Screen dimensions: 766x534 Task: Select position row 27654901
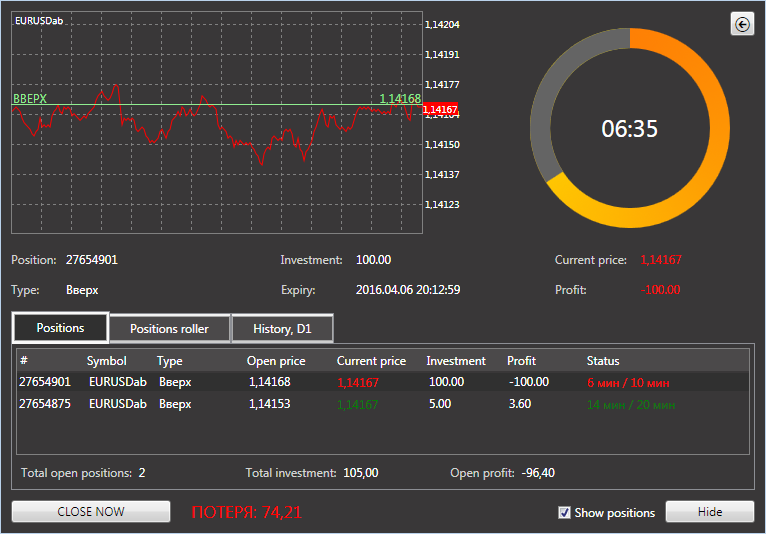(x=383, y=382)
